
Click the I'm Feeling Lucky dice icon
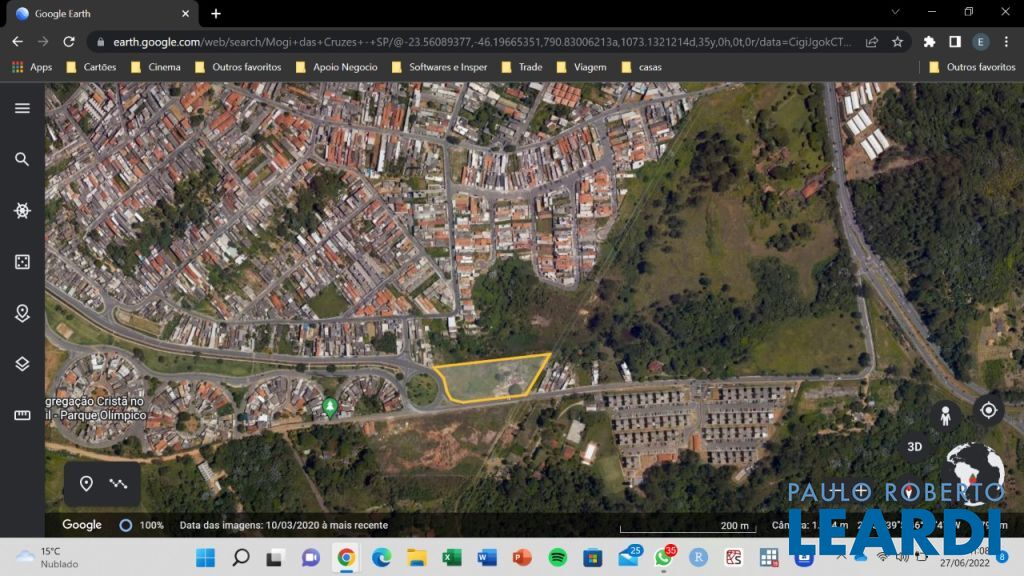click(x=22, y=261)
